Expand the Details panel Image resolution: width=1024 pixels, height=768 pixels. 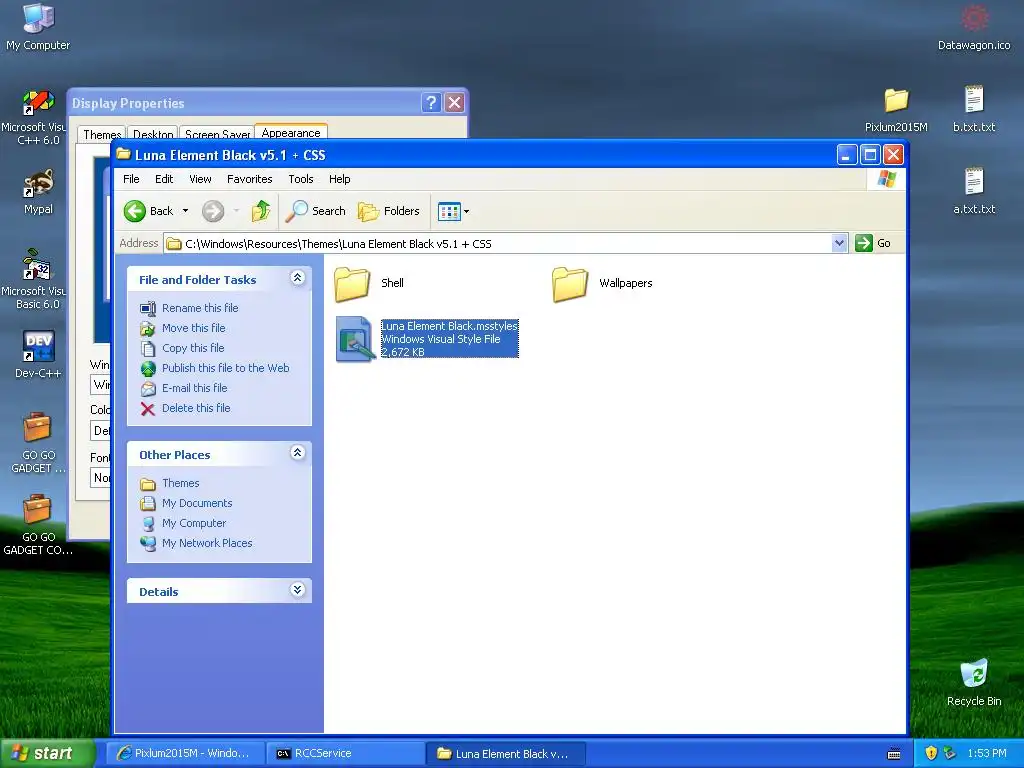(297, 590)
